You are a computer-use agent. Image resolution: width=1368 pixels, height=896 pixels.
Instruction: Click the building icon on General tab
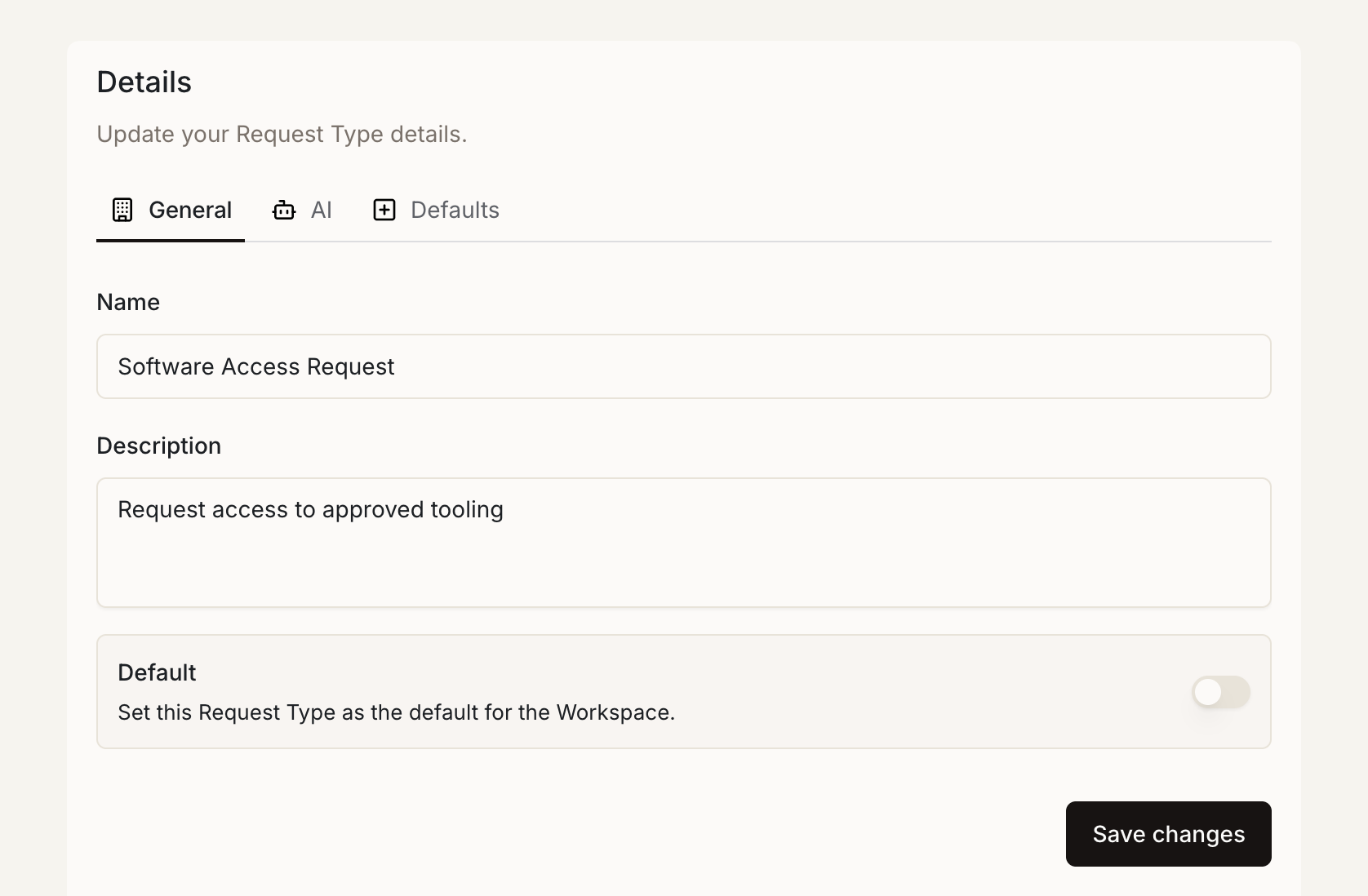click(x=122, y=210)
